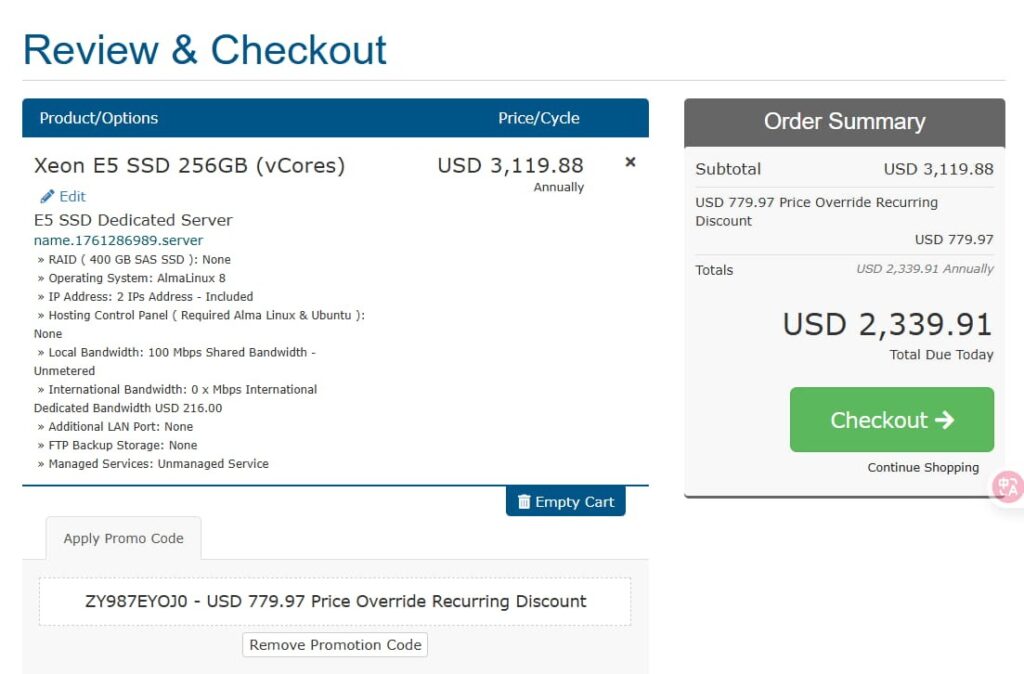1024x674 pixels.
Task: Click the USD 2,339.91 Total Due Today amount
Action: [887, 325]
